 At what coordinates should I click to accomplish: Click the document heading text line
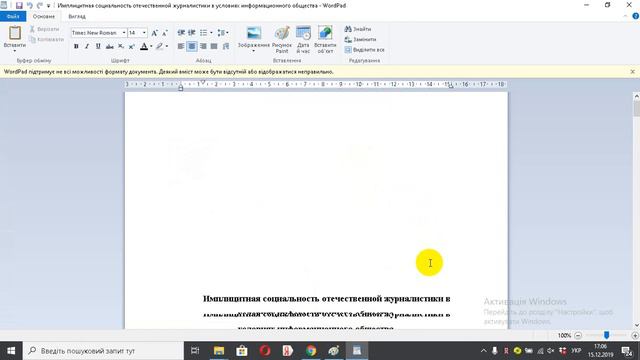pos(327,299)
